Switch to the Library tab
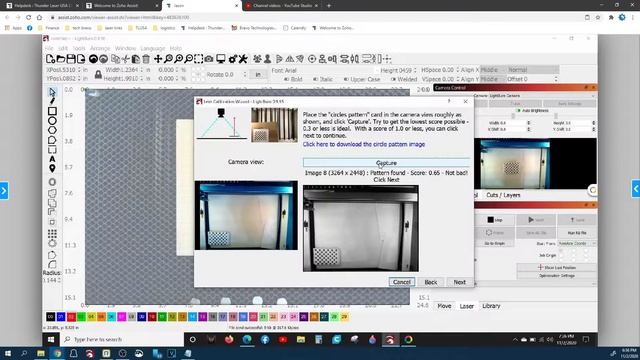This screenshot has width=640, height=360. click(x=491, y=306)
